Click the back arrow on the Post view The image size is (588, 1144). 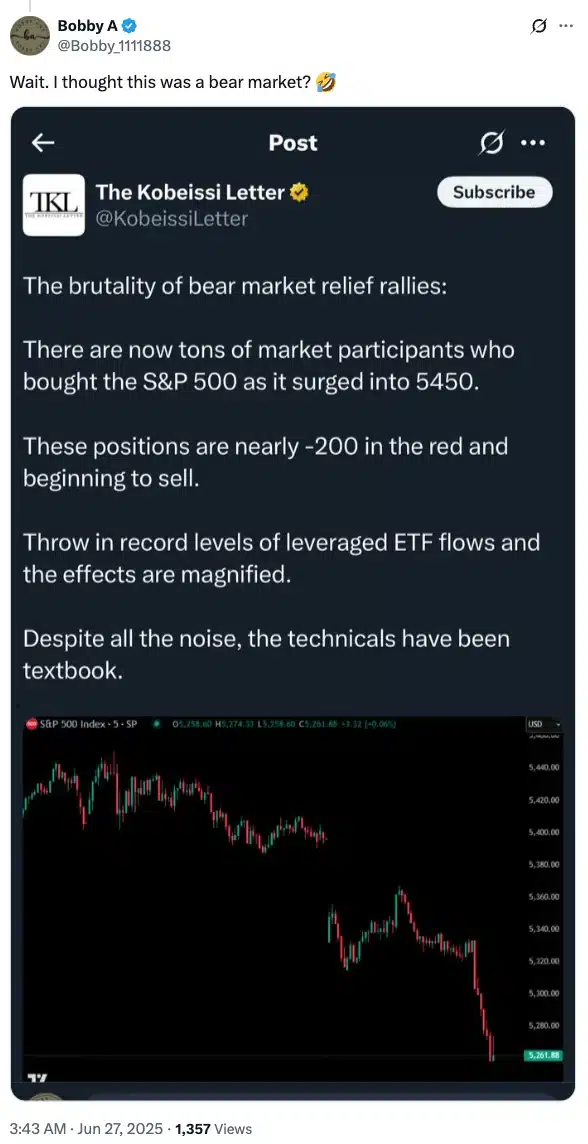(x=42, y=143)
